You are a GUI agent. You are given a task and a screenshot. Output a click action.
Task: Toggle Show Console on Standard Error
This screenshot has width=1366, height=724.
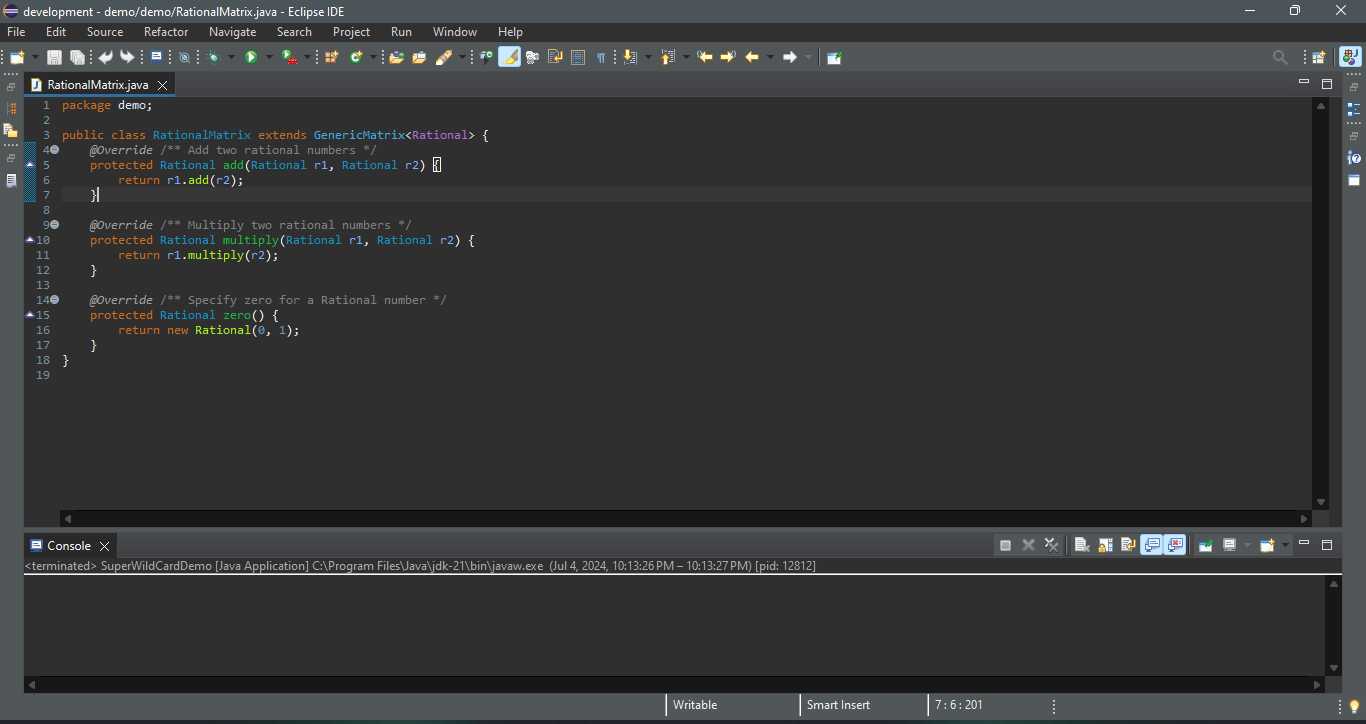(1175, 545)
